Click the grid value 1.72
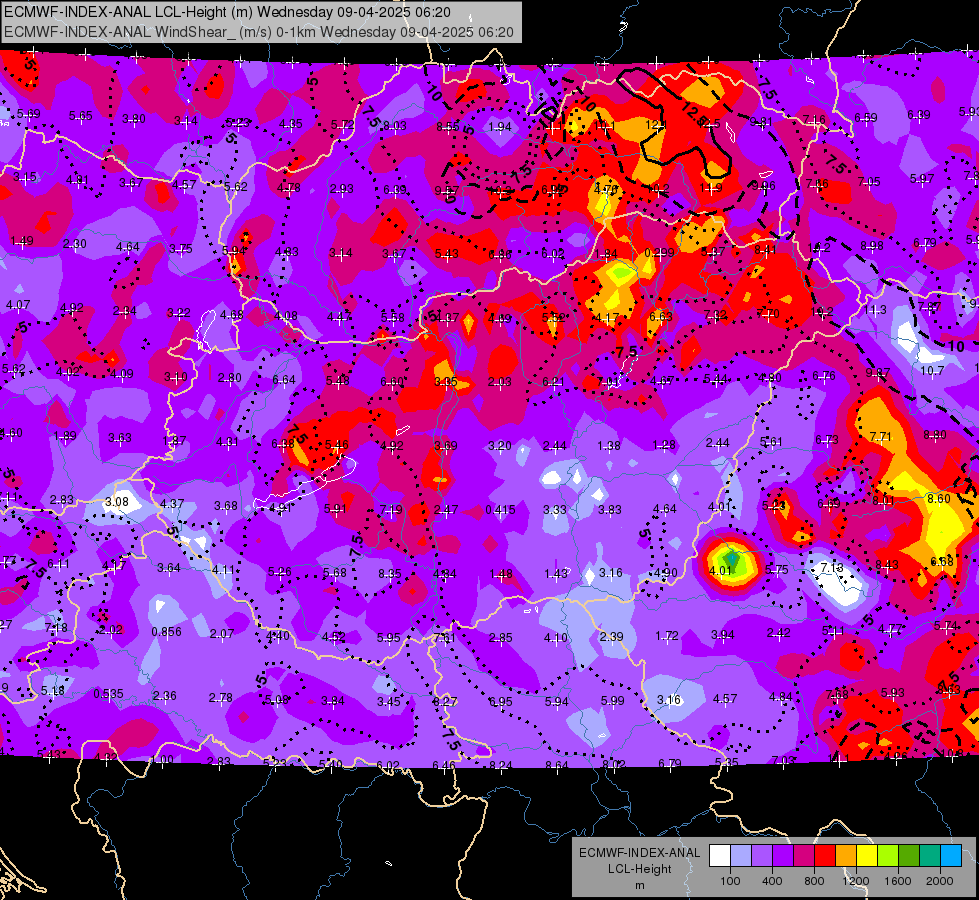Viewport: 979px width, 900px height. click(x=667, y=635)
